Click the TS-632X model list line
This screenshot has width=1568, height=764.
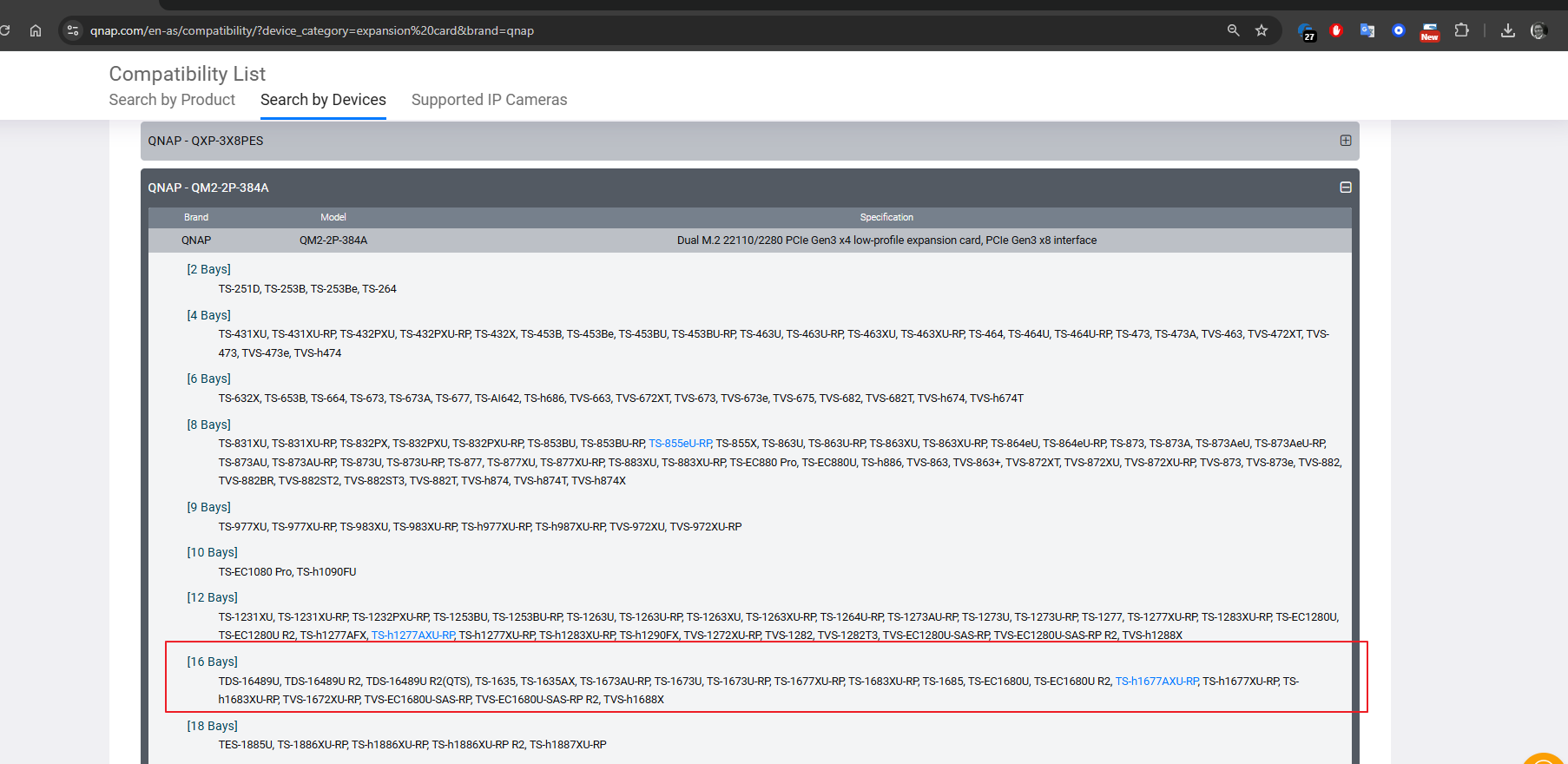(x=621, y=398)
